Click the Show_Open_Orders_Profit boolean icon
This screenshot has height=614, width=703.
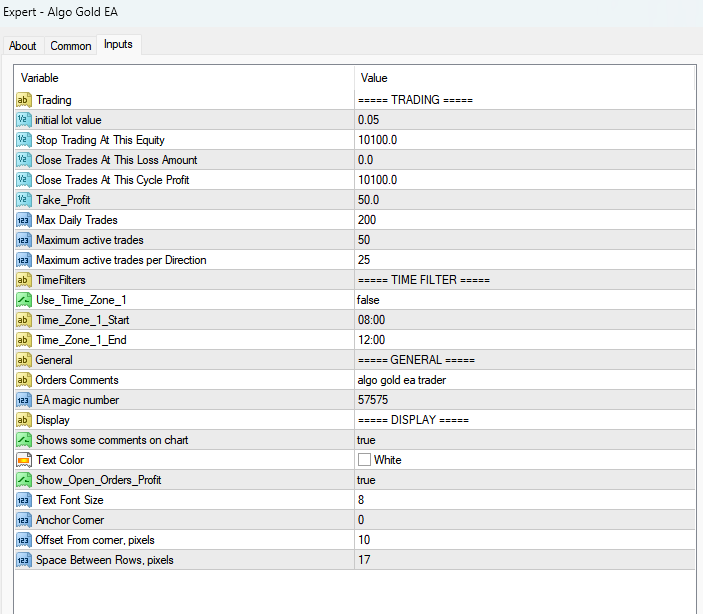(24, 480)
